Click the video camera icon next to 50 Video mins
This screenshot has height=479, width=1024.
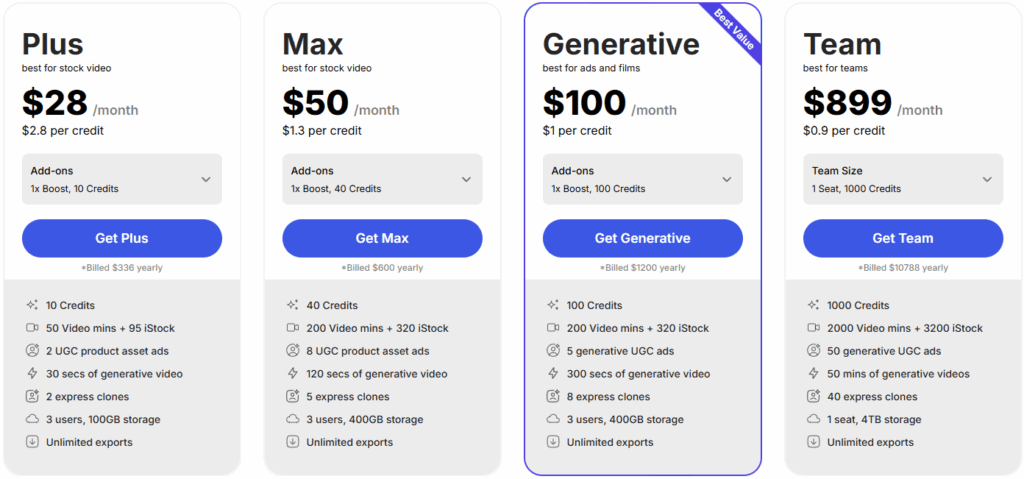tap(32, 328)
